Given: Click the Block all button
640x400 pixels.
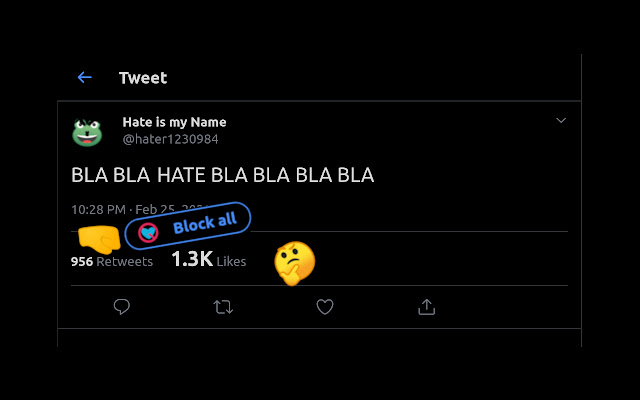Looking at the screenshot, I should point(188,225).
